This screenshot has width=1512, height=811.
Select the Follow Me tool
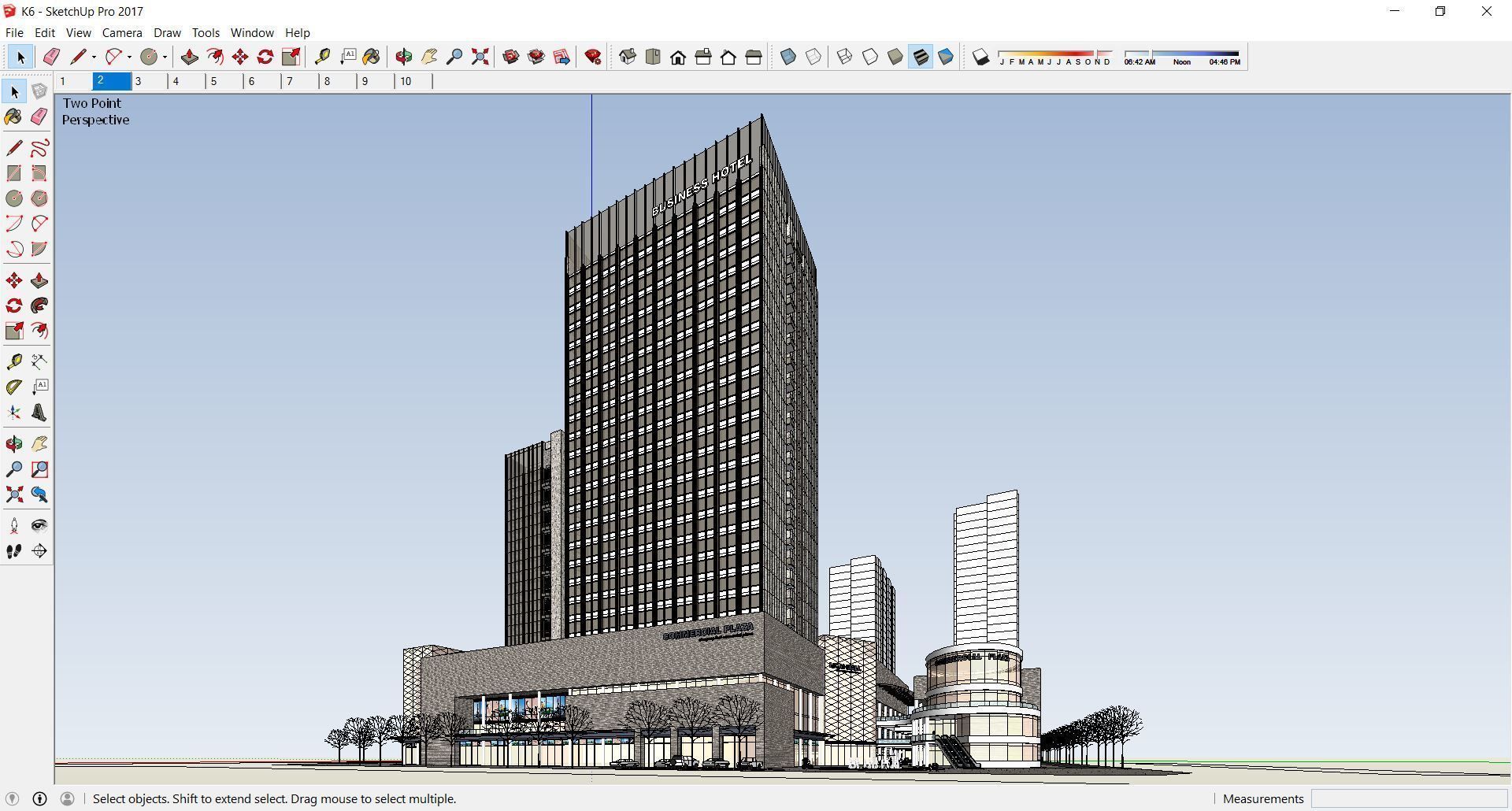(x=39, y=306)
